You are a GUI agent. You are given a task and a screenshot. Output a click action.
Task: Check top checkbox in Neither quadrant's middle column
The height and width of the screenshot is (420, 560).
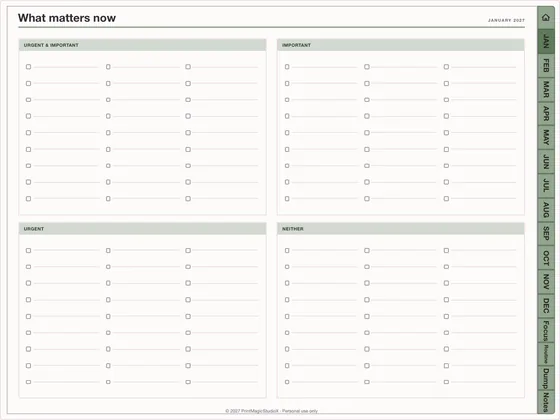pyautogui.click(x=367, y=250)
